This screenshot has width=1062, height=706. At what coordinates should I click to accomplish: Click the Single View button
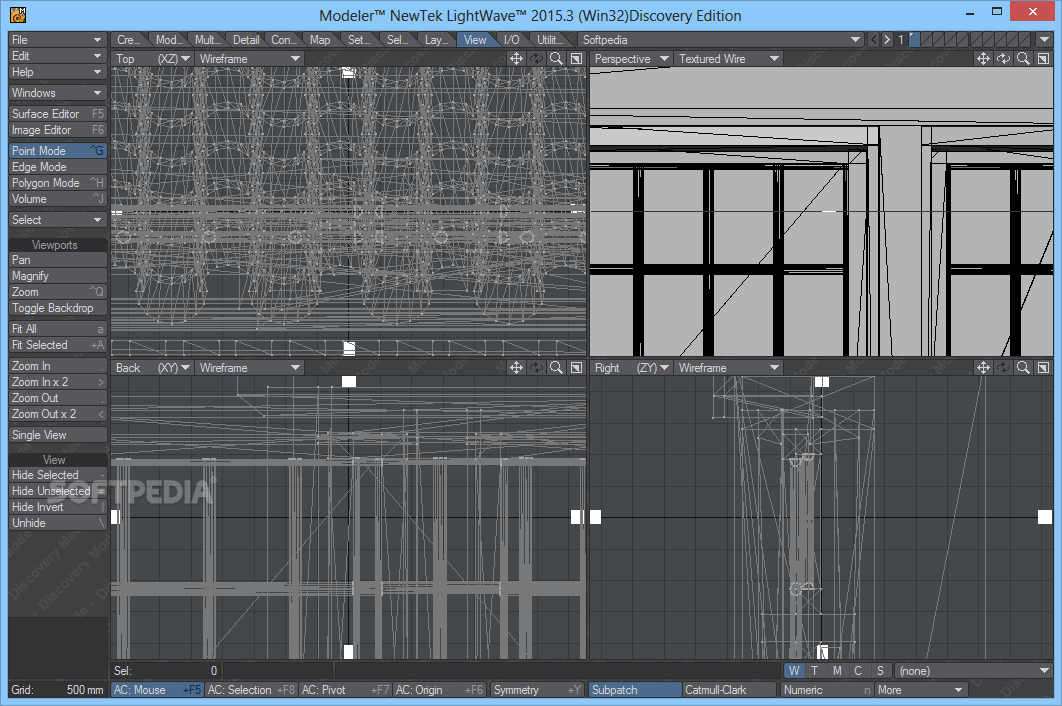pyautogui.click(x=58, y=435)
